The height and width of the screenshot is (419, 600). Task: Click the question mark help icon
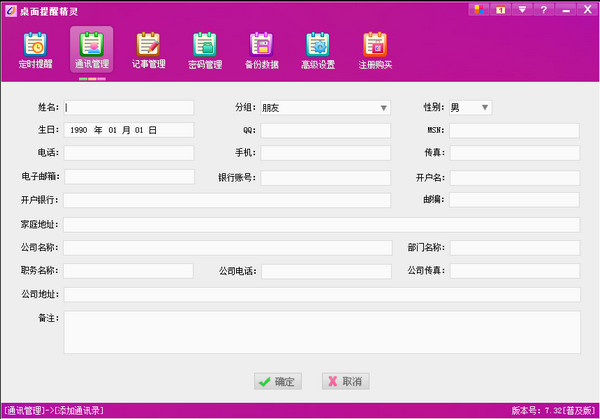(x=543, y=9)
